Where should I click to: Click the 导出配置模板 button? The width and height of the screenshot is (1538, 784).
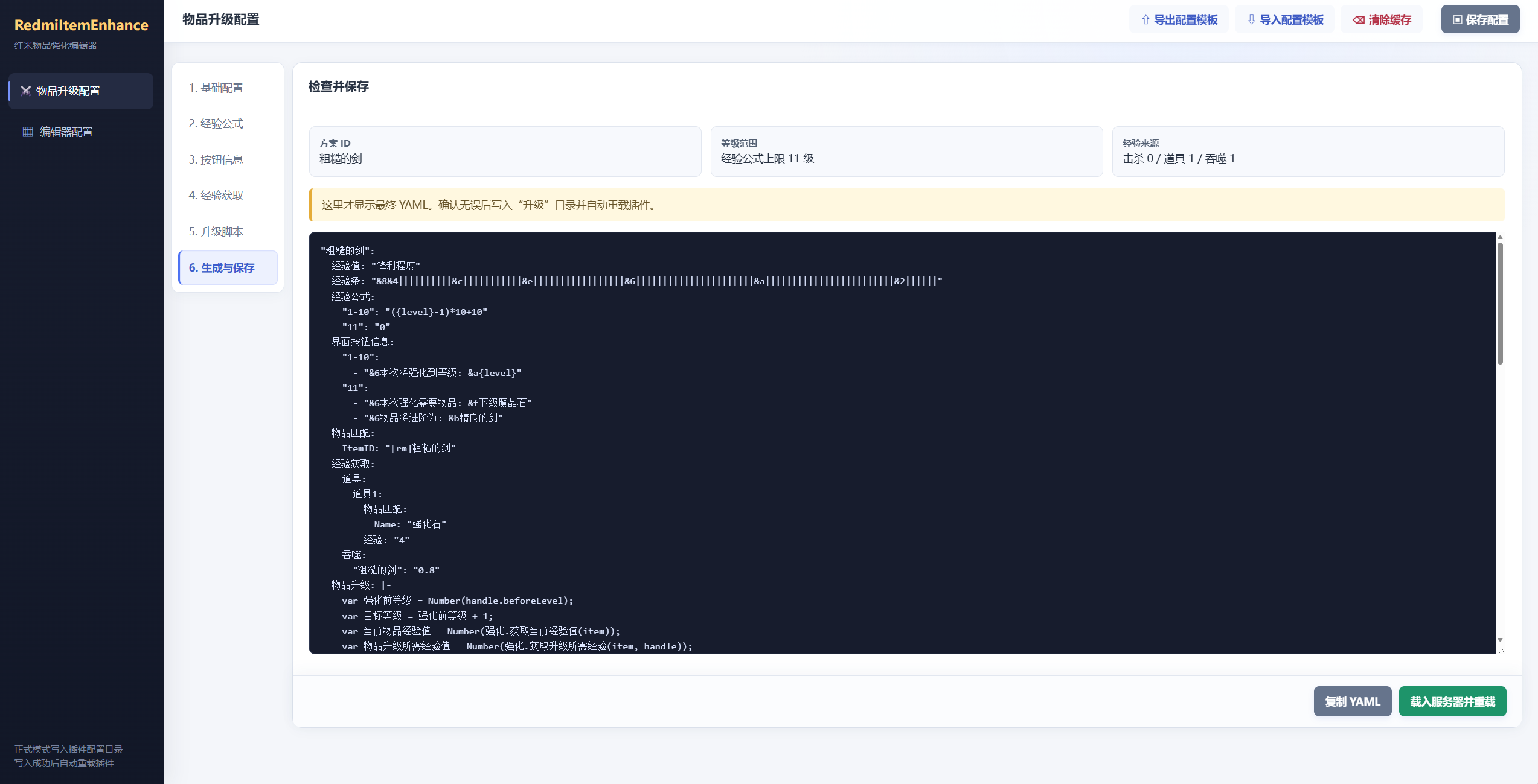click(1179, 20)
